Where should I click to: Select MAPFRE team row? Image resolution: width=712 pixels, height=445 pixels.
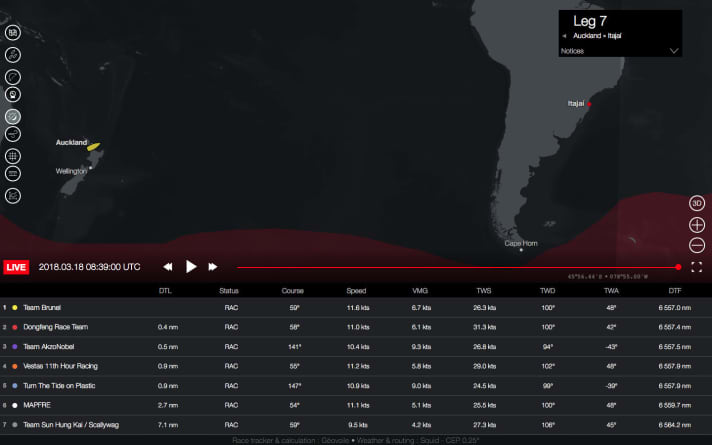356,405
